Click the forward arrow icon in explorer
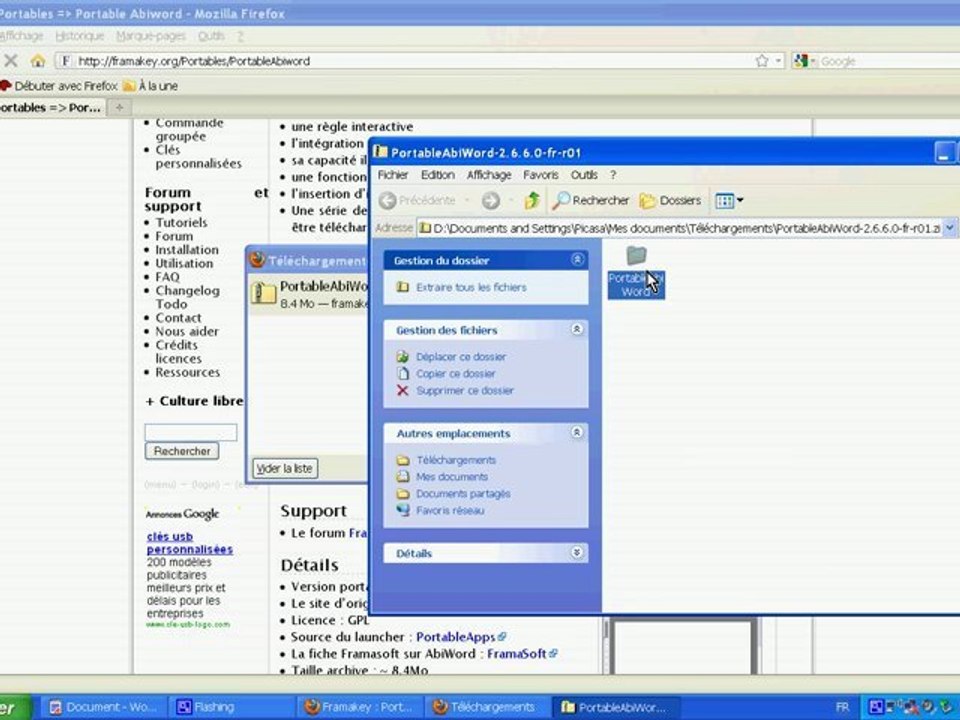The height and width of the screenshot is (720, 960). click(490, 200)
